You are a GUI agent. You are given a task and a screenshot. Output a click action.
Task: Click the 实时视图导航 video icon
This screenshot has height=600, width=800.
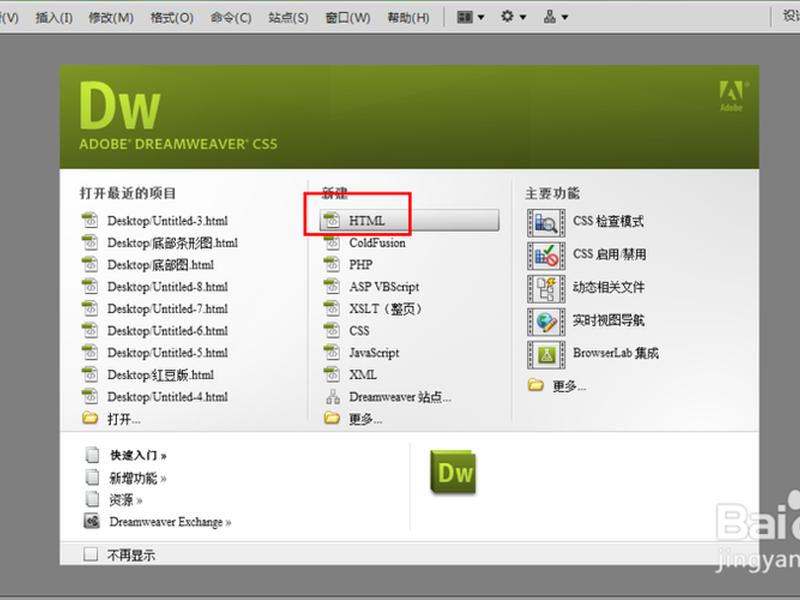pyautogui.click(x=546, y=322)
